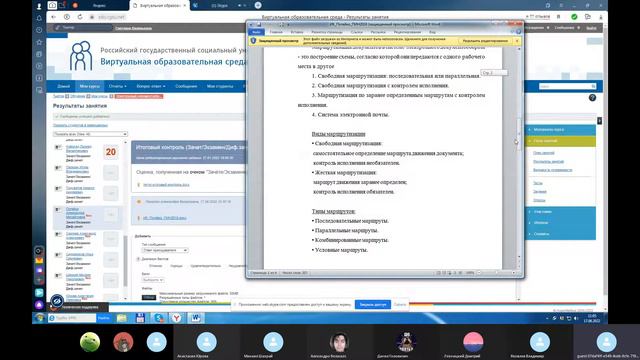Switch to the Яндекс browser tab
640x360 pixels.
click(98, 6)
